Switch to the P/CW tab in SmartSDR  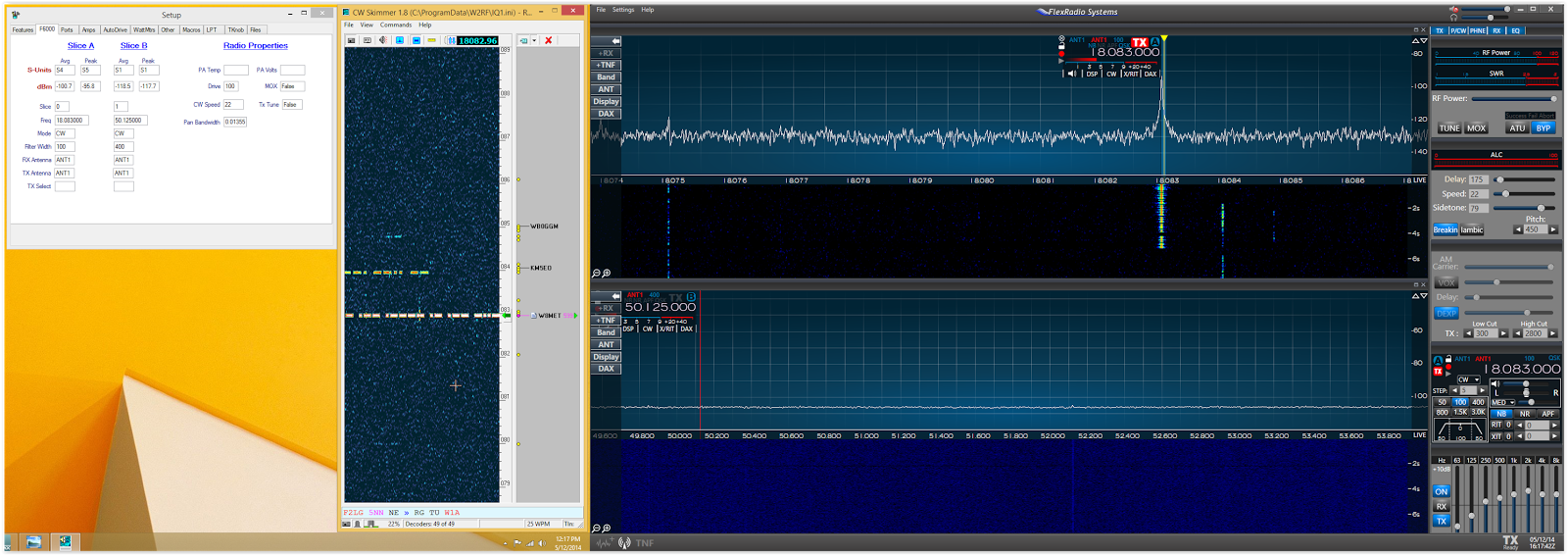coord(1458,30)
